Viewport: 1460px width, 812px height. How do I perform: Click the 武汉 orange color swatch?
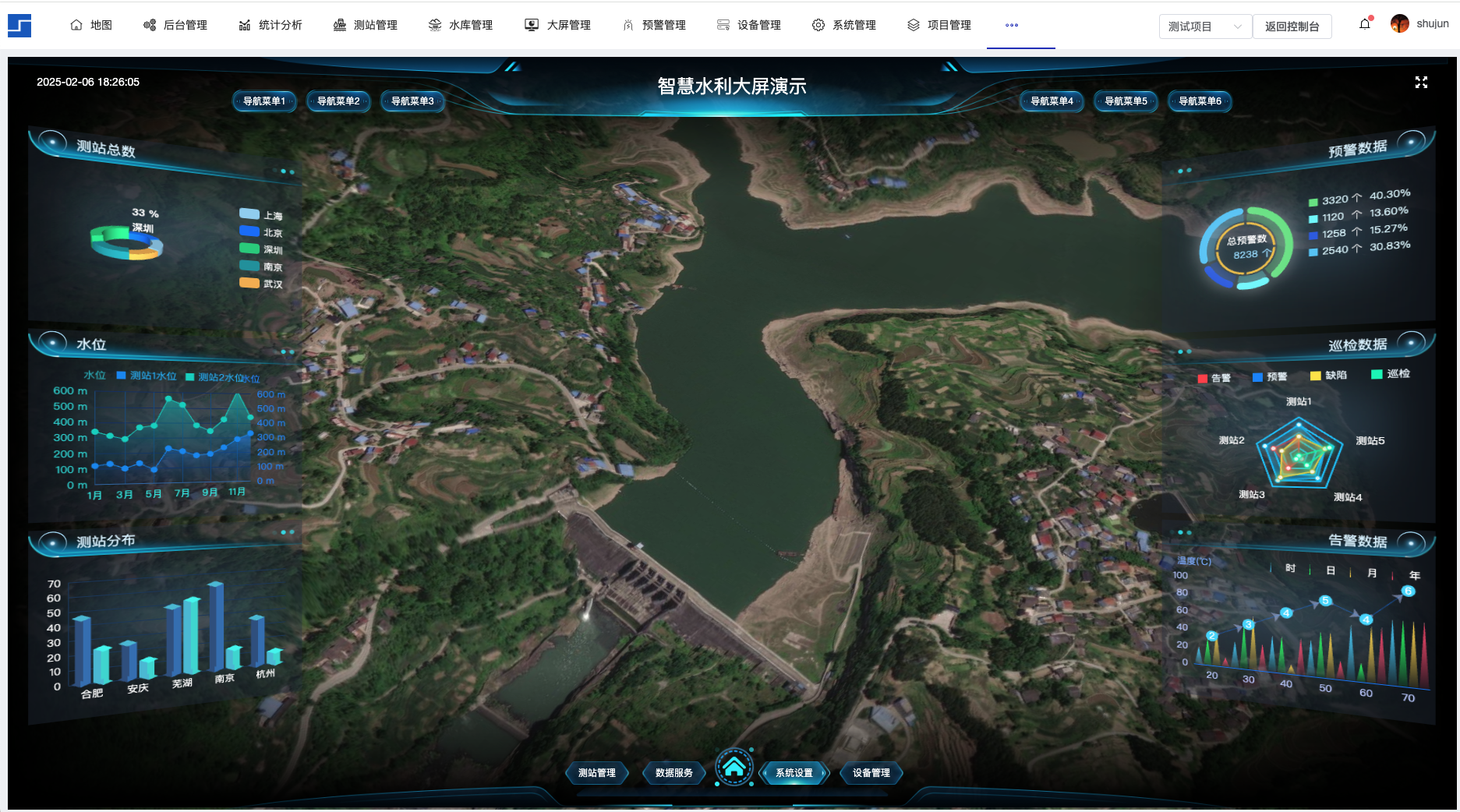[x=249, y=283]
